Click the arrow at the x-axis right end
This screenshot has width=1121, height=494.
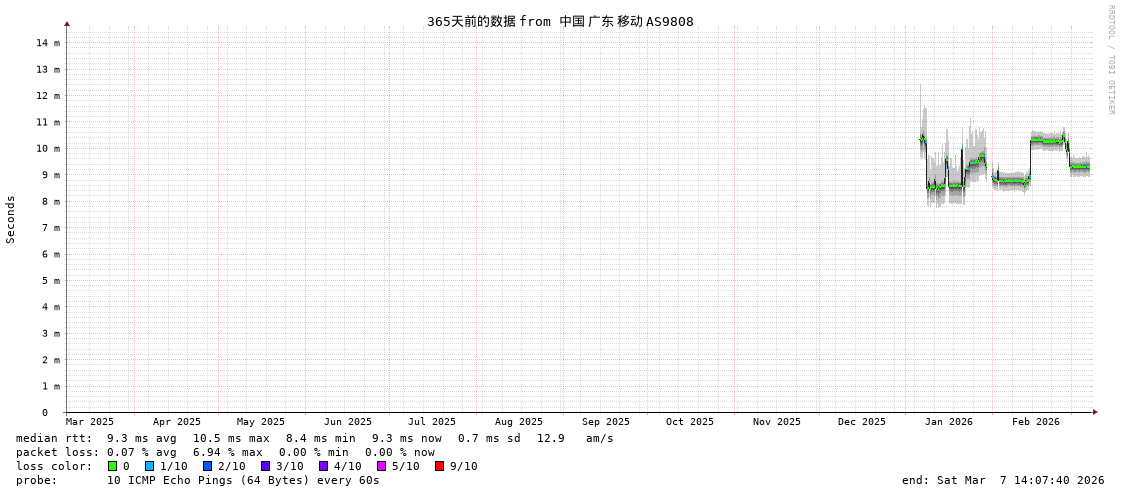click(x=1095, y=412)
